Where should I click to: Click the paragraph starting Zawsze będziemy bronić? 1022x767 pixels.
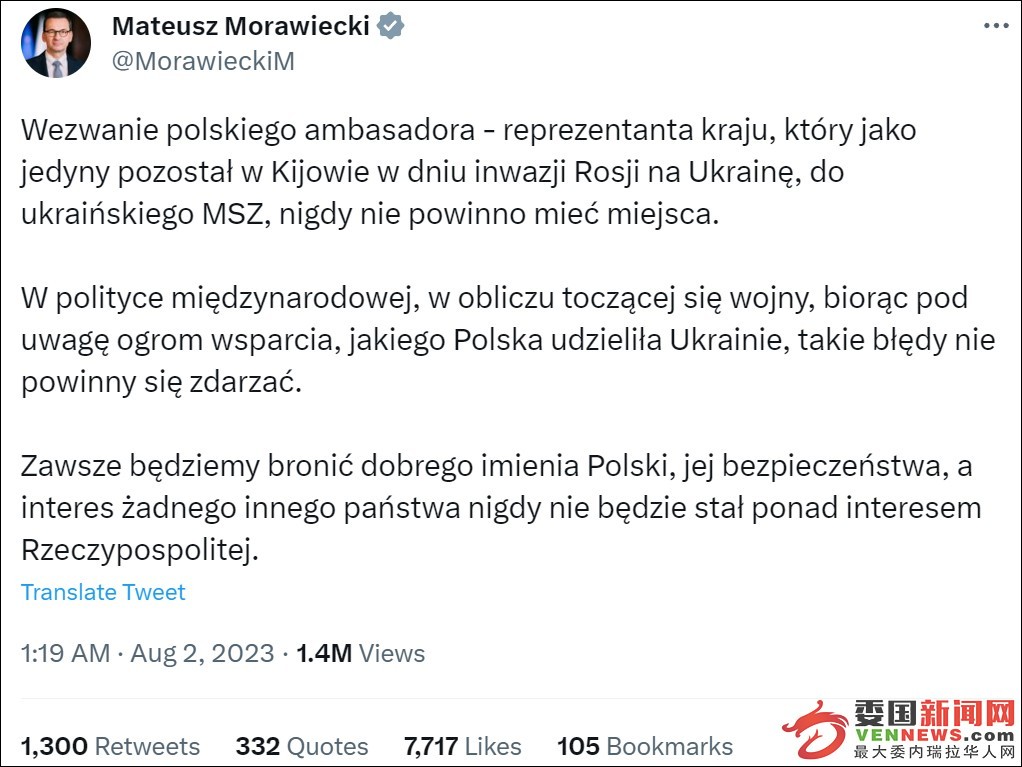point(501,508)
